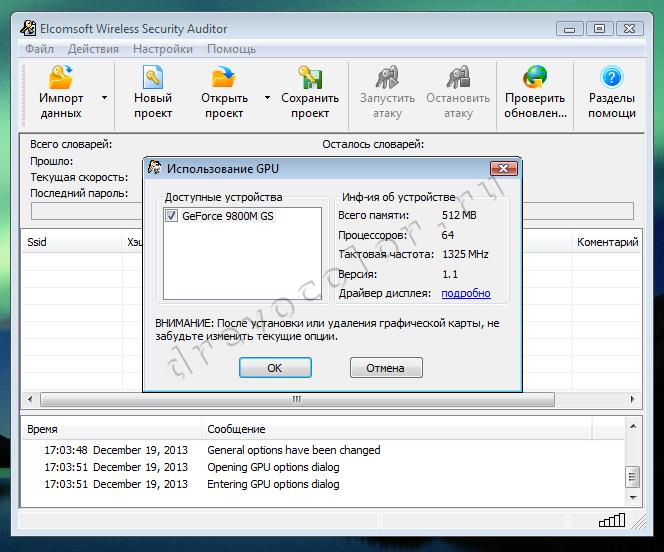Image resolution: width=664 pixels, height=552 pixels.
Task: Open the Действия menu
Action: point(93,49)
